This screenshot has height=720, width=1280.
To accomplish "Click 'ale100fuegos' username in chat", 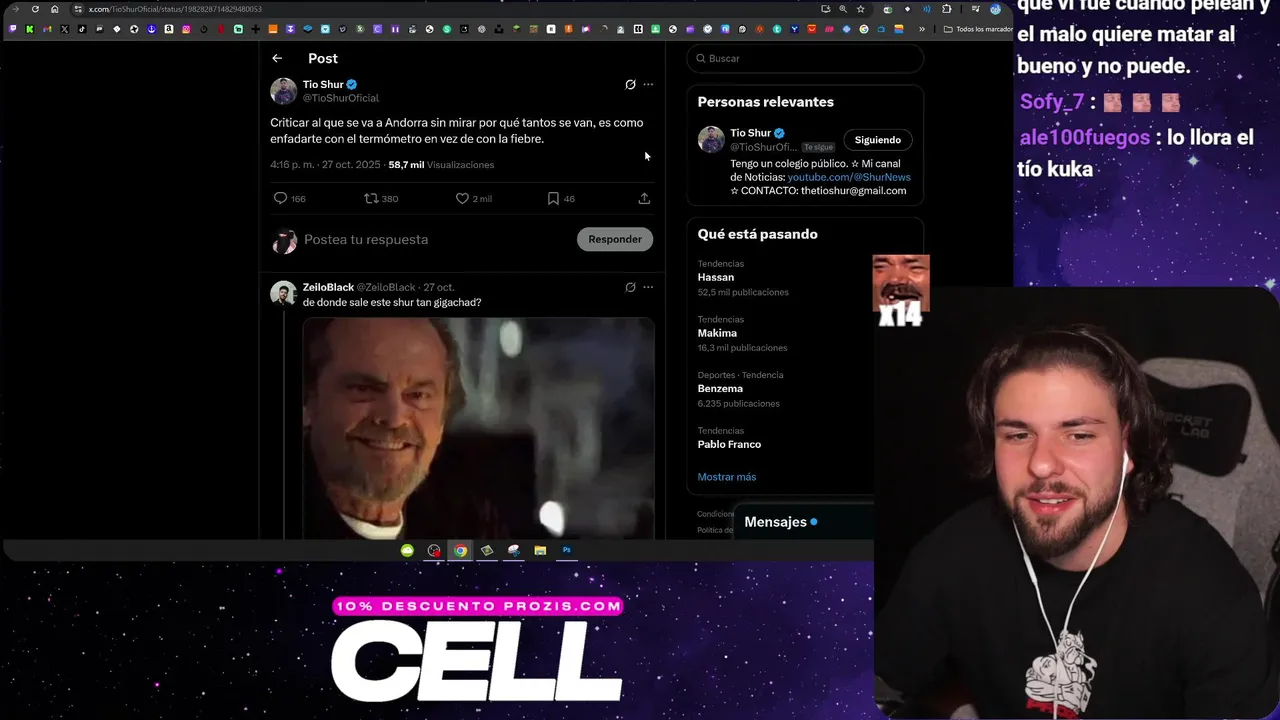I will [x=1084, y=137].
